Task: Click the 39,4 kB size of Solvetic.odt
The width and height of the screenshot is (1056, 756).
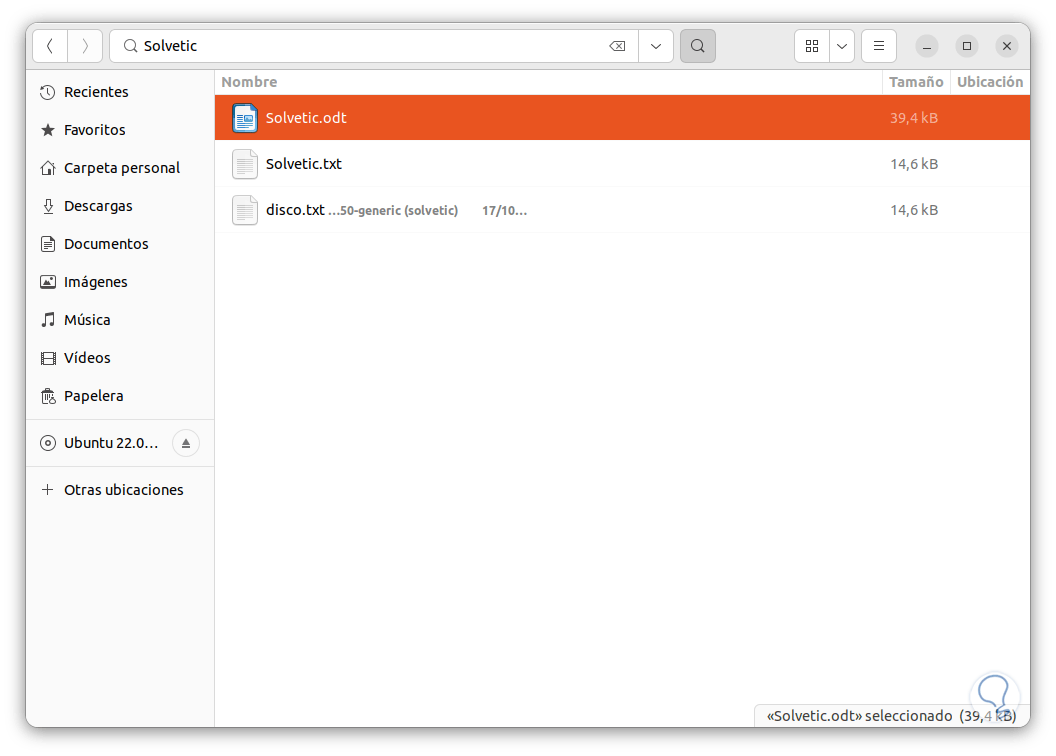Action: coord(914,118)
